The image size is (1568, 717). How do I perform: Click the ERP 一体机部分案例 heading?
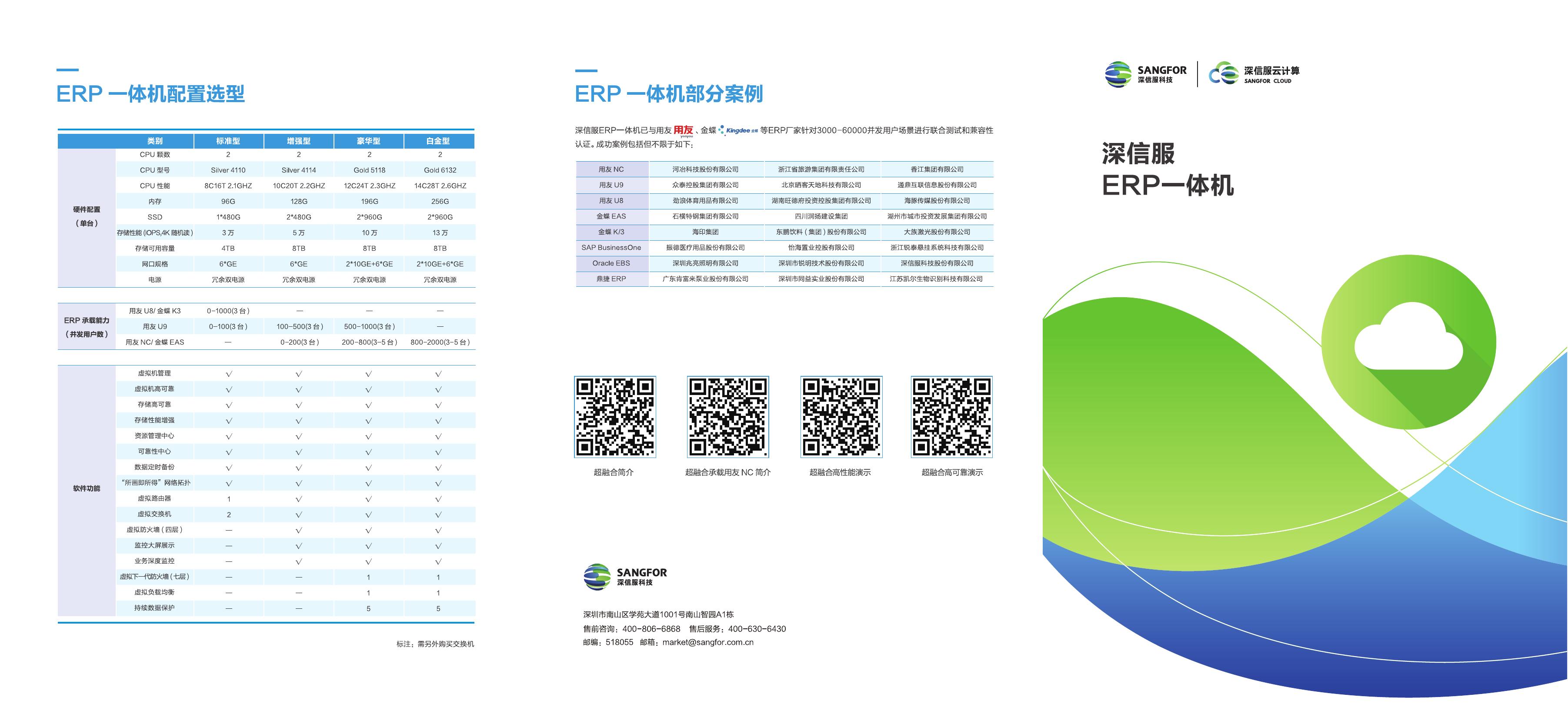[669, 94]
